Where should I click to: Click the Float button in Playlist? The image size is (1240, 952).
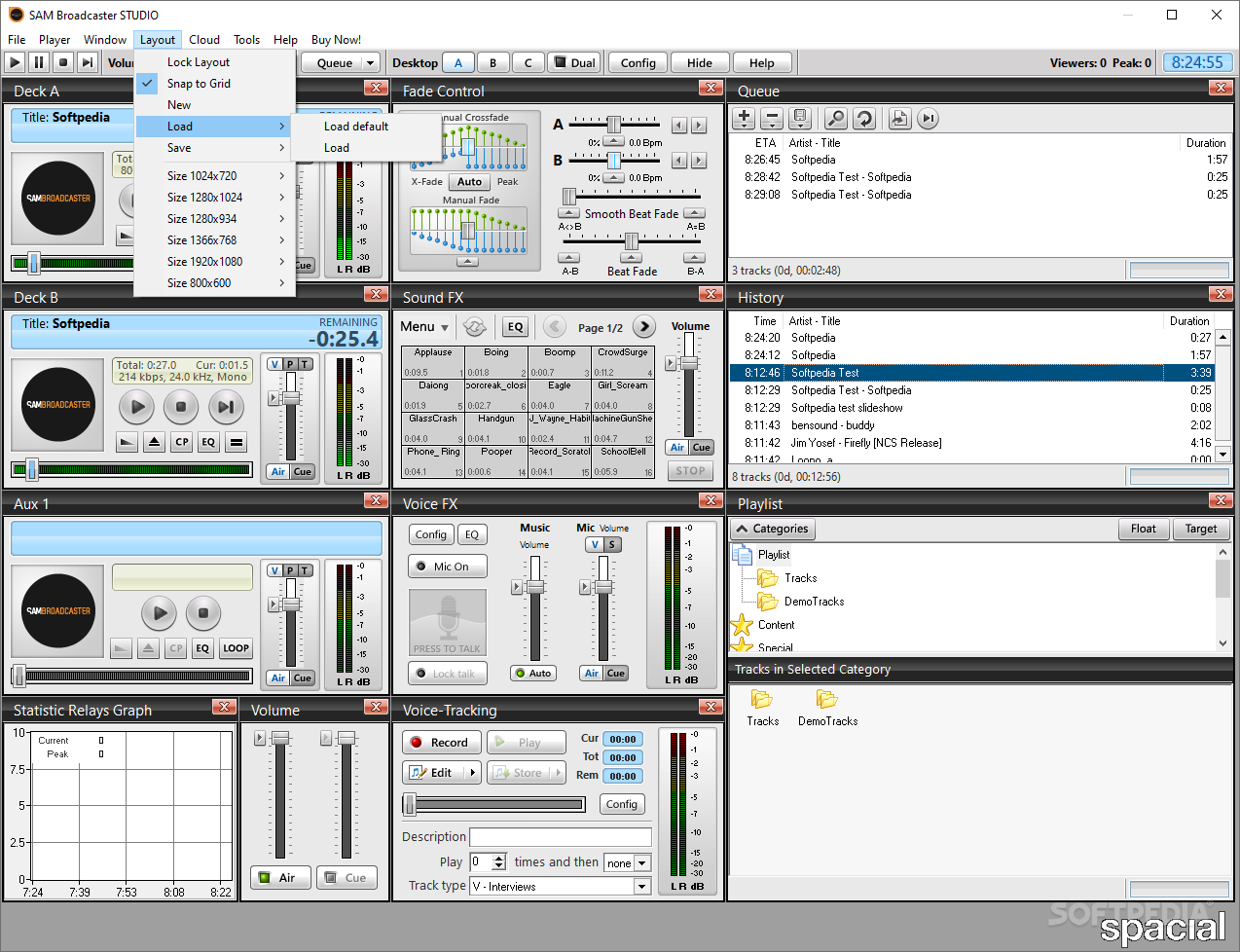(x=1143, y=530)
